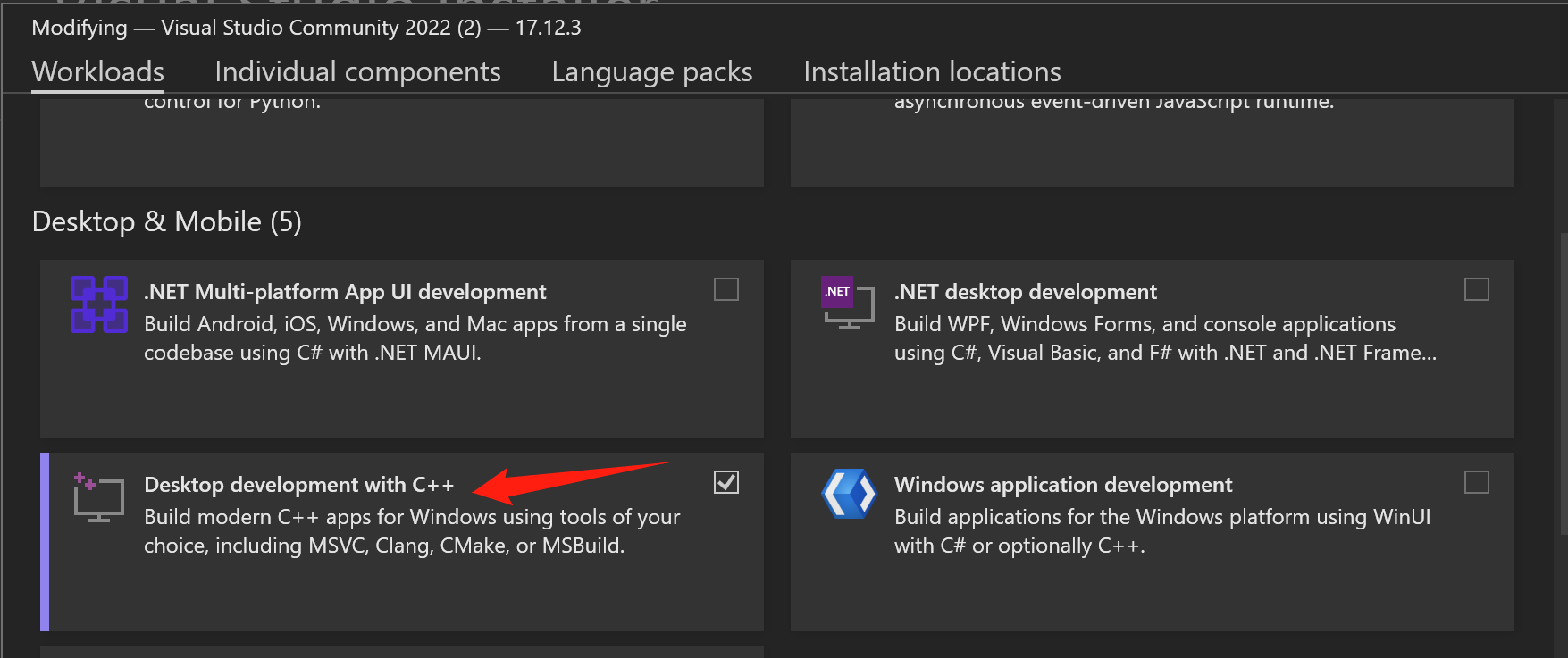
Task: Click the Desktop & Mobile (5) section heading
Action: pos(167,221)
